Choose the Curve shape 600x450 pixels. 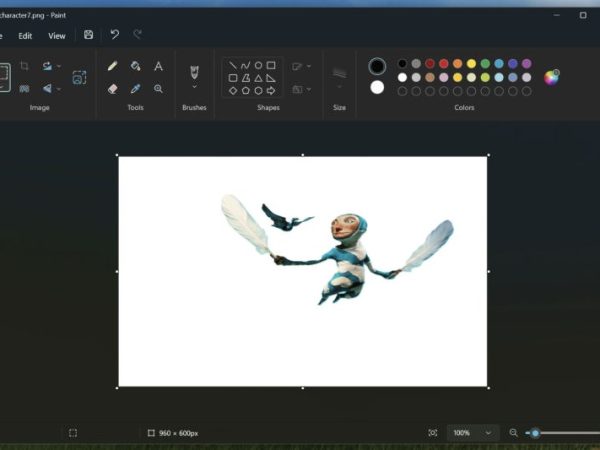pos(245,65)
